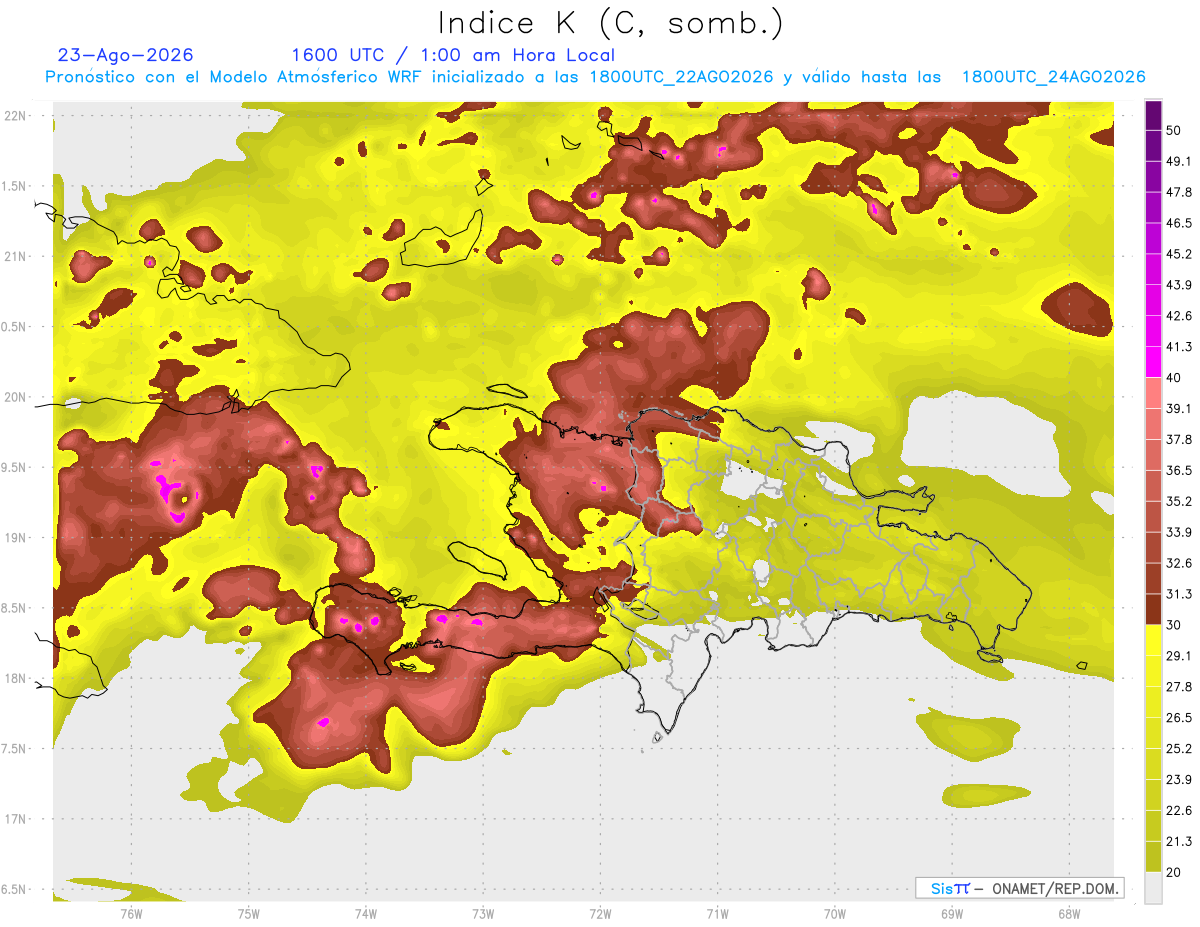The width and height of the screenshot is (1200, 927).
Task: Click the 71W longitude label
Action: point(717,913)
